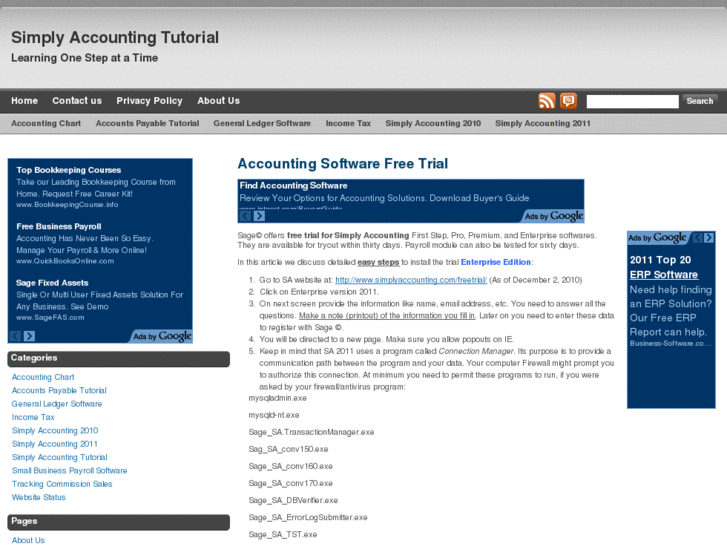Open Privacy Policy page

pyautogui.click(x=149, y=101)
